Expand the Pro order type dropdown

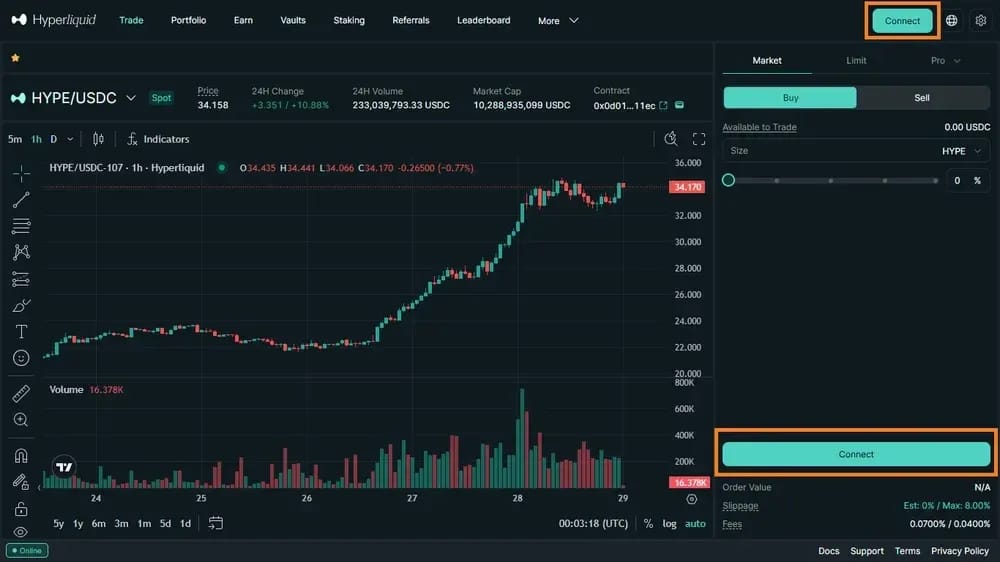(945, 61)
